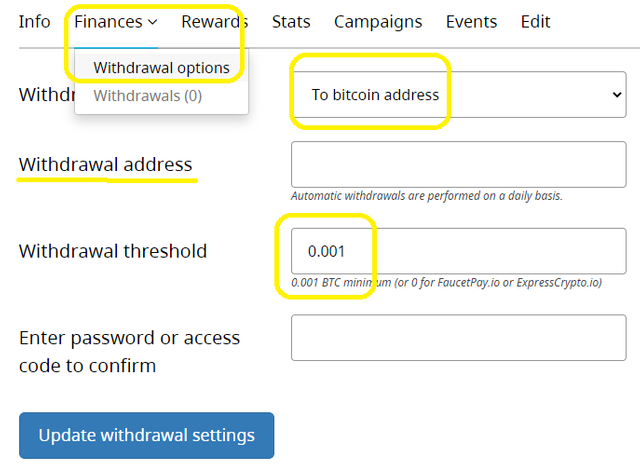Focus the password or access code field
640x466 pixels.
(x=458, y=337)
